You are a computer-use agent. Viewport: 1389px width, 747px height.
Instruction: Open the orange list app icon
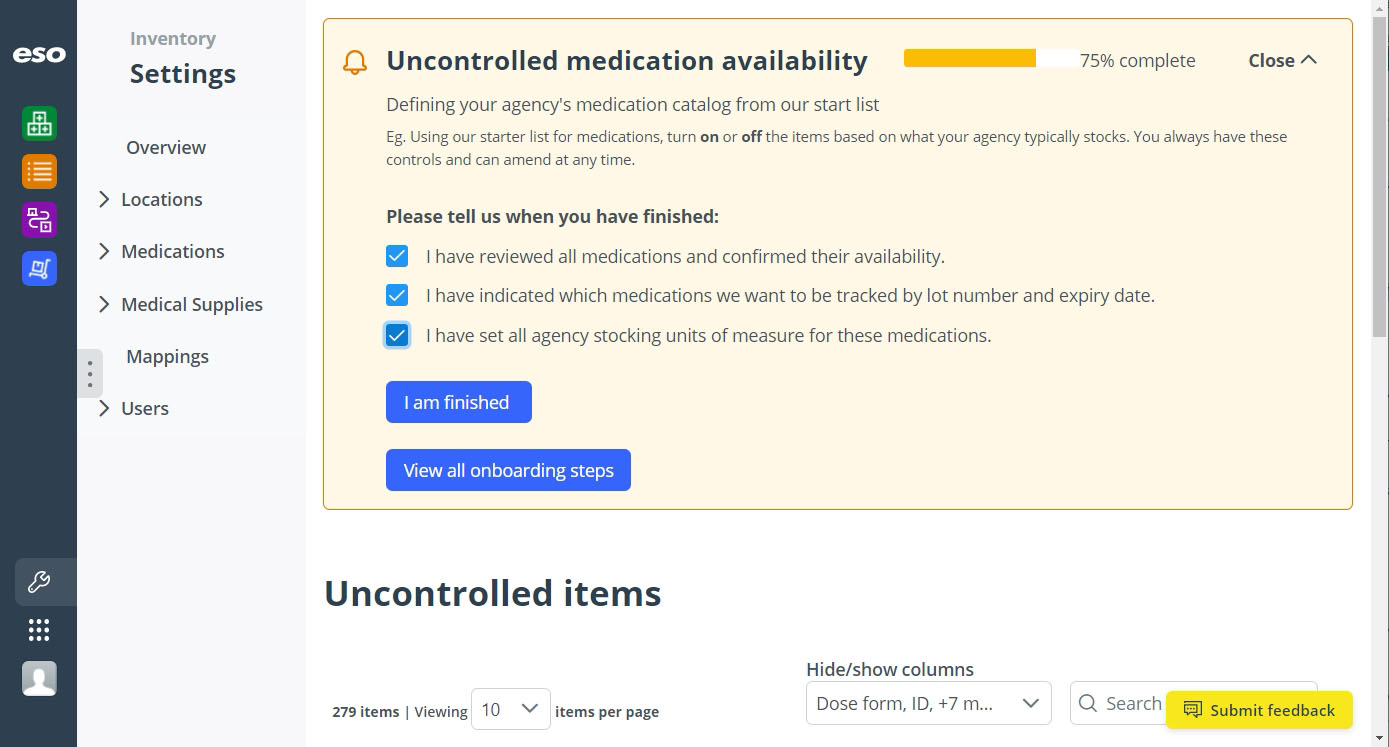click(39, 172)
